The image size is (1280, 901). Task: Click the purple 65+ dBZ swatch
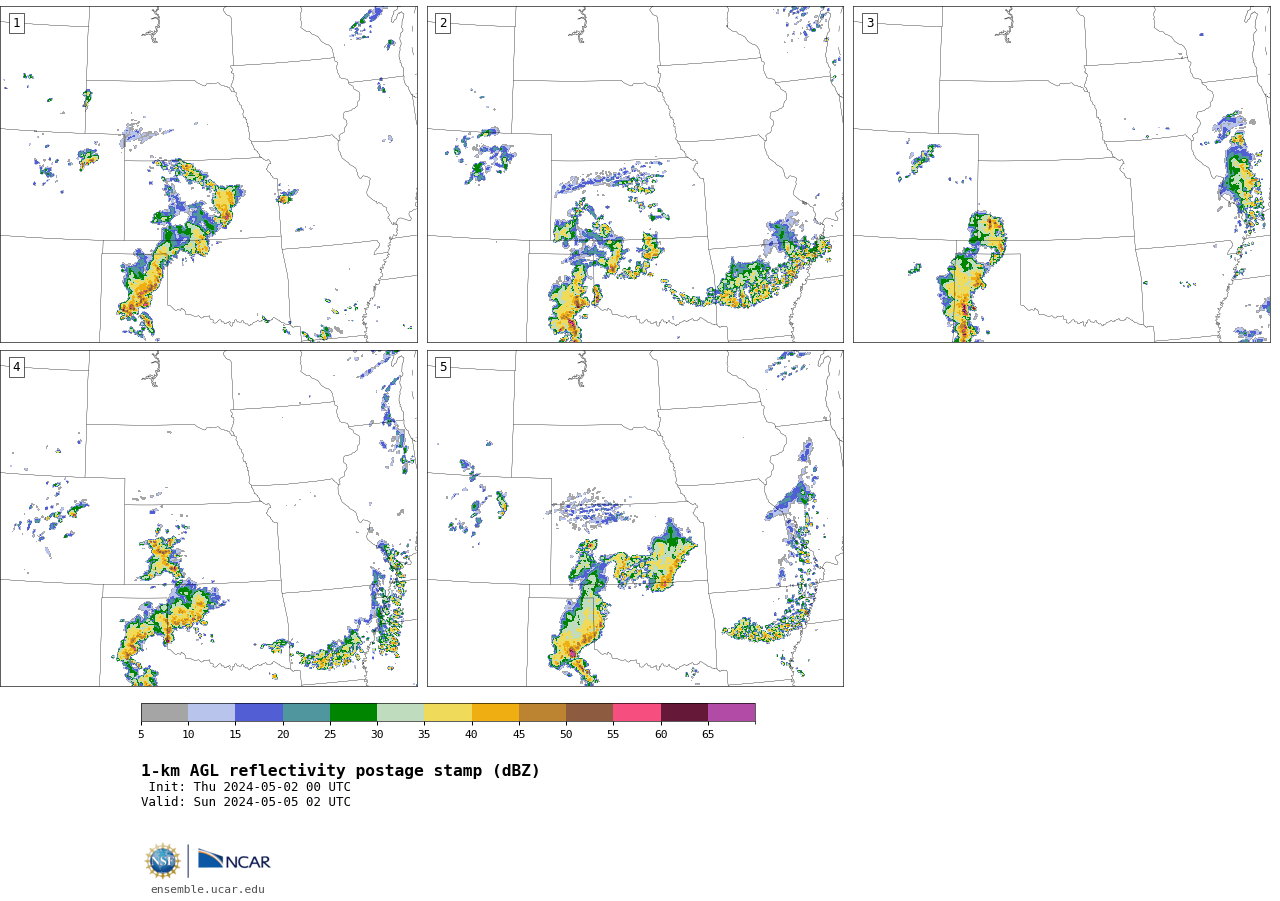[731, 713]
